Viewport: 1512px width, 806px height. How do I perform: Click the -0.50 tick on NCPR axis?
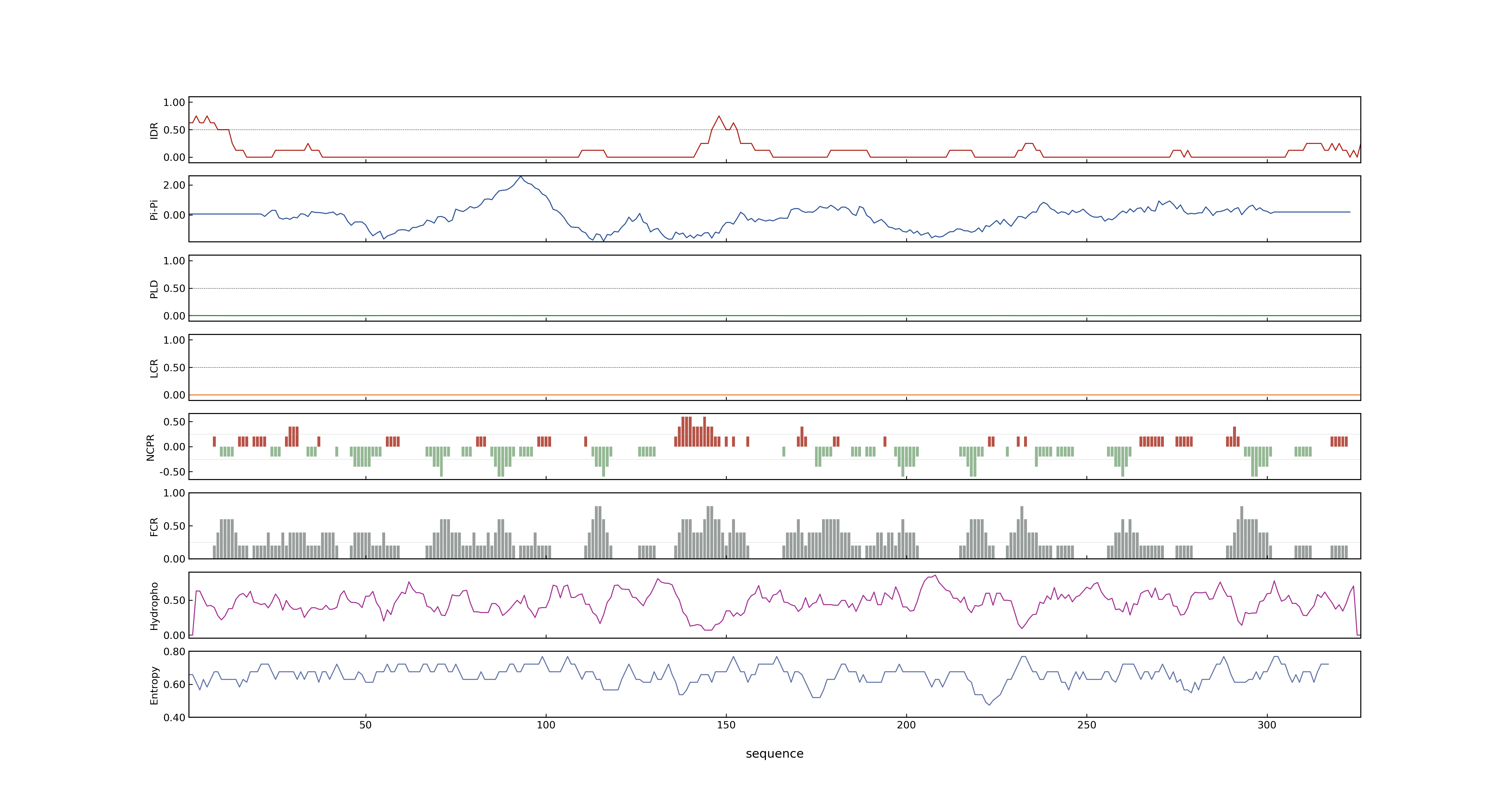[172, 472]
